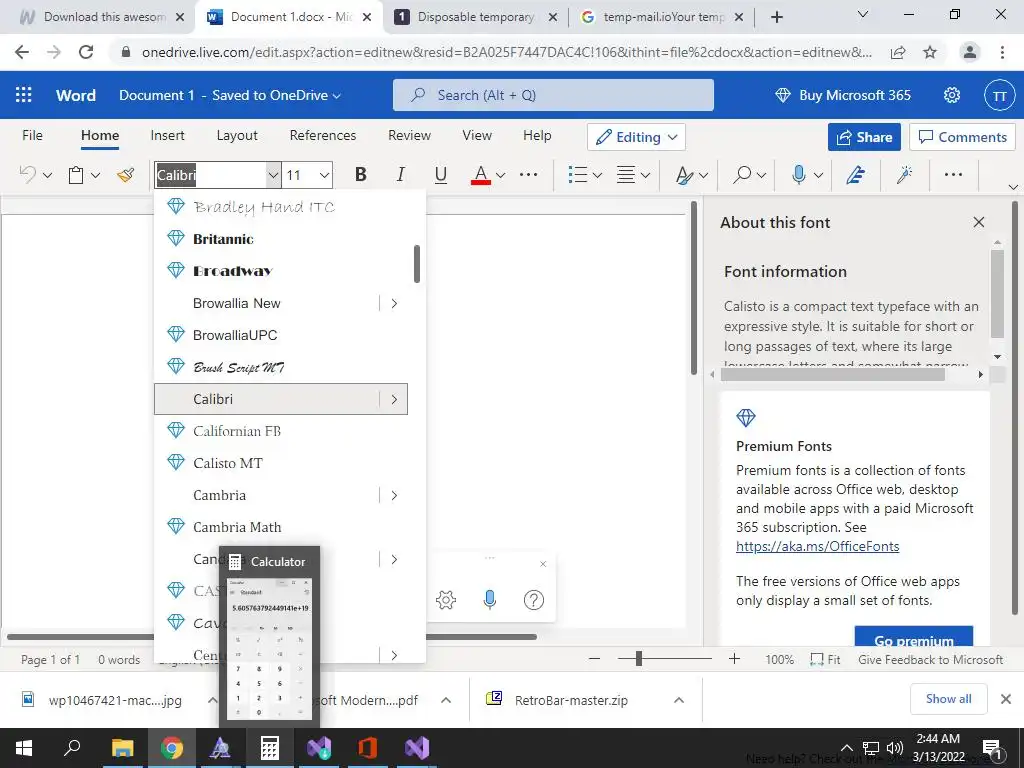Switch to the Review tab

[x=409, y=135]
